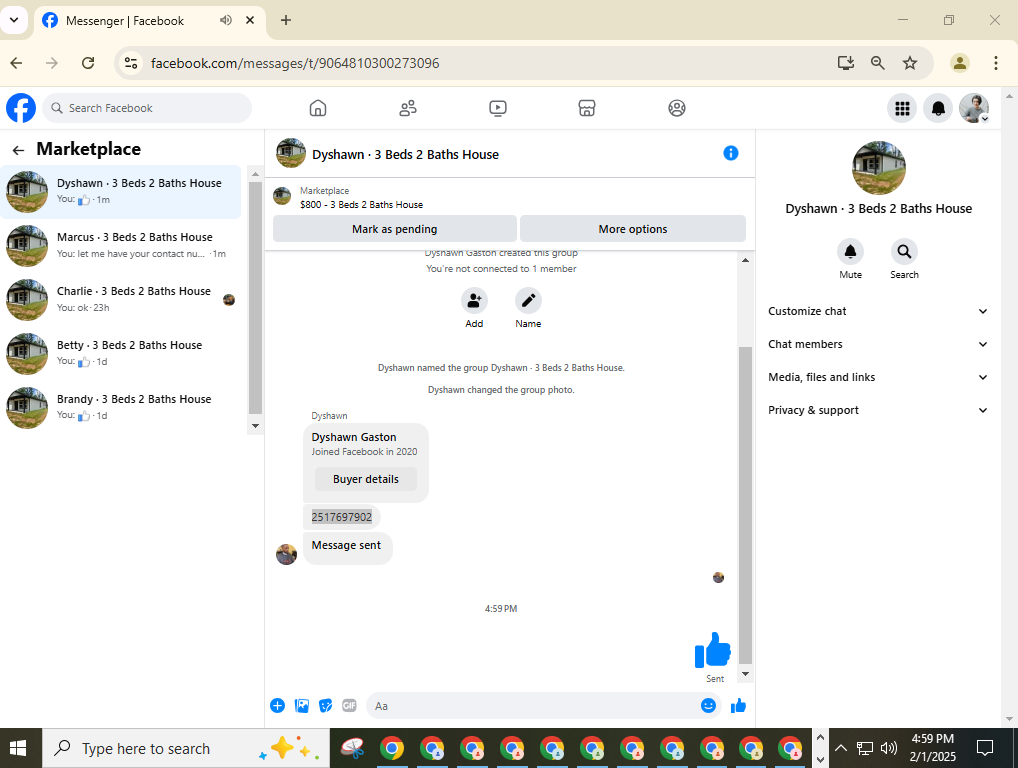Viewport: 1018px width, 768px height.
Task: Click the Search Facebook field
Action: 147,108
